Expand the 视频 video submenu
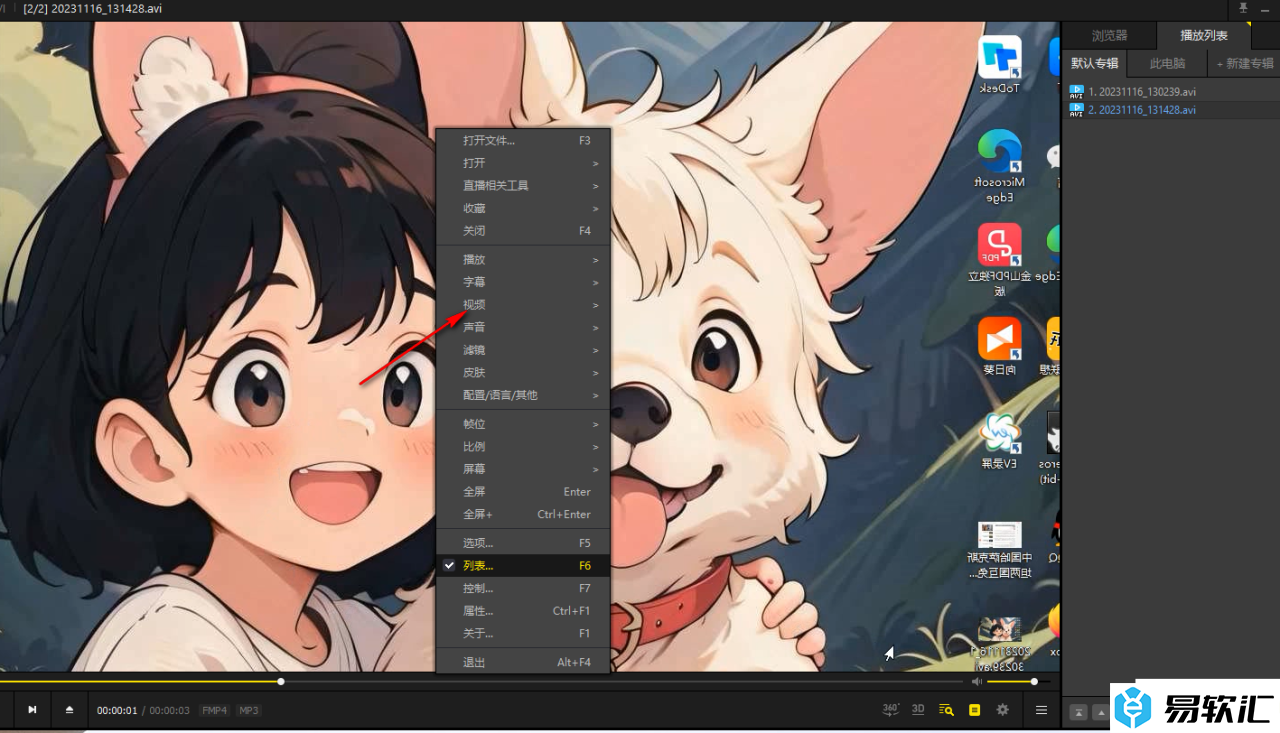 523,305
